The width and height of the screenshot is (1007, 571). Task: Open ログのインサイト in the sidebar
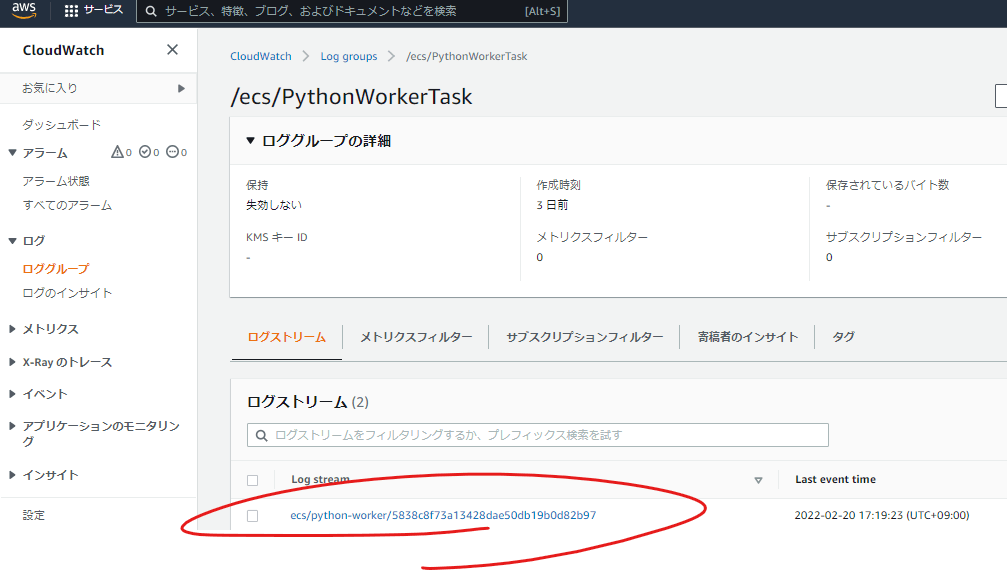point(67,293)
